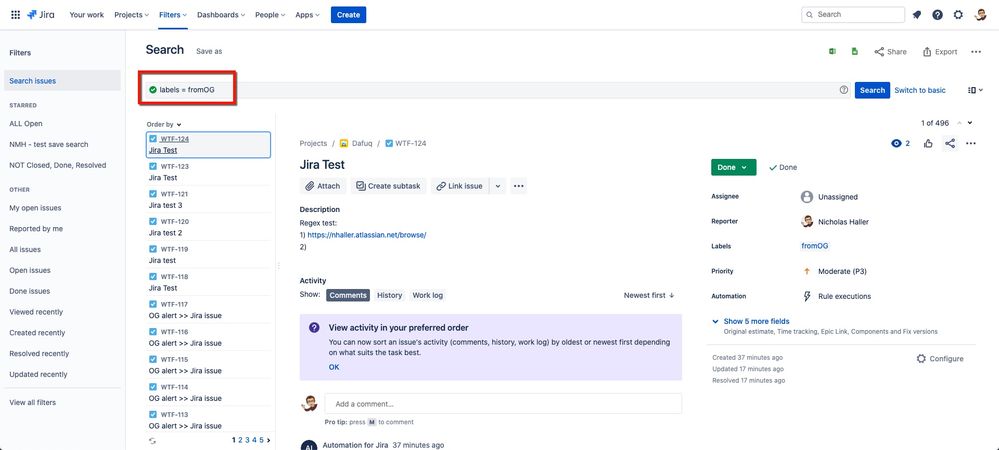Select issue WTF-117 in the list

tap(209, 310)
